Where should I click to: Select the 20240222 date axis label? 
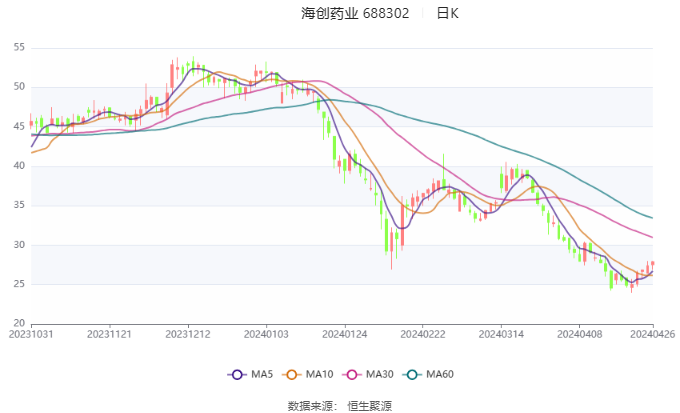pos(423,334)
